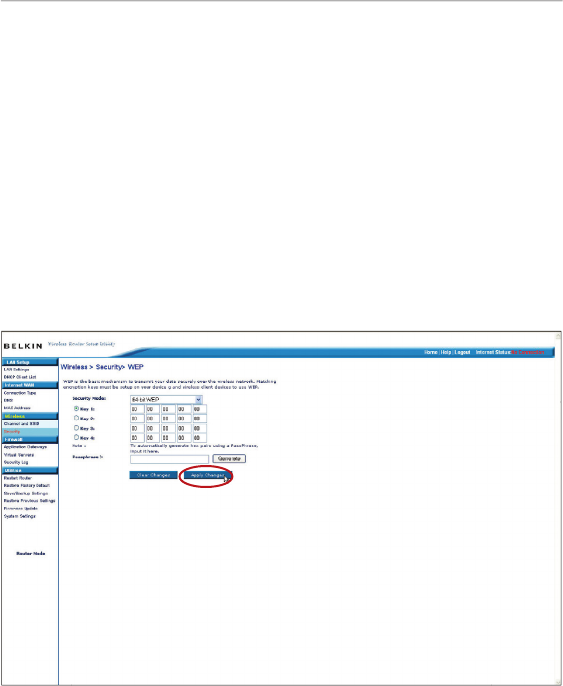
Task: Select the Key 1 radio button
Action: (x=77, y=409)
